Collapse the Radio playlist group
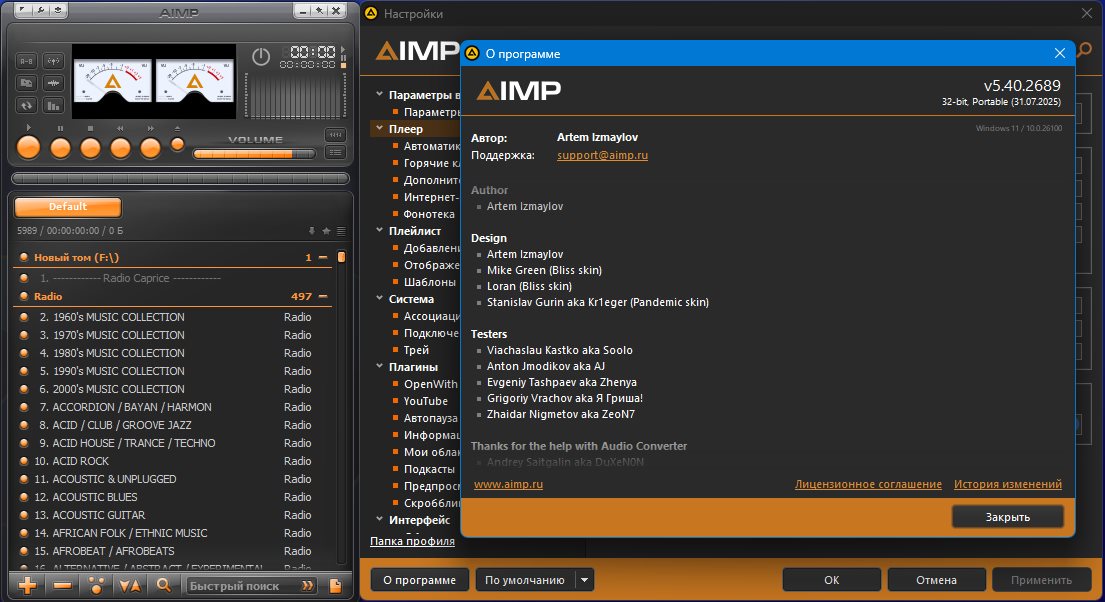The image size is (1105, 602). point(323,297)
